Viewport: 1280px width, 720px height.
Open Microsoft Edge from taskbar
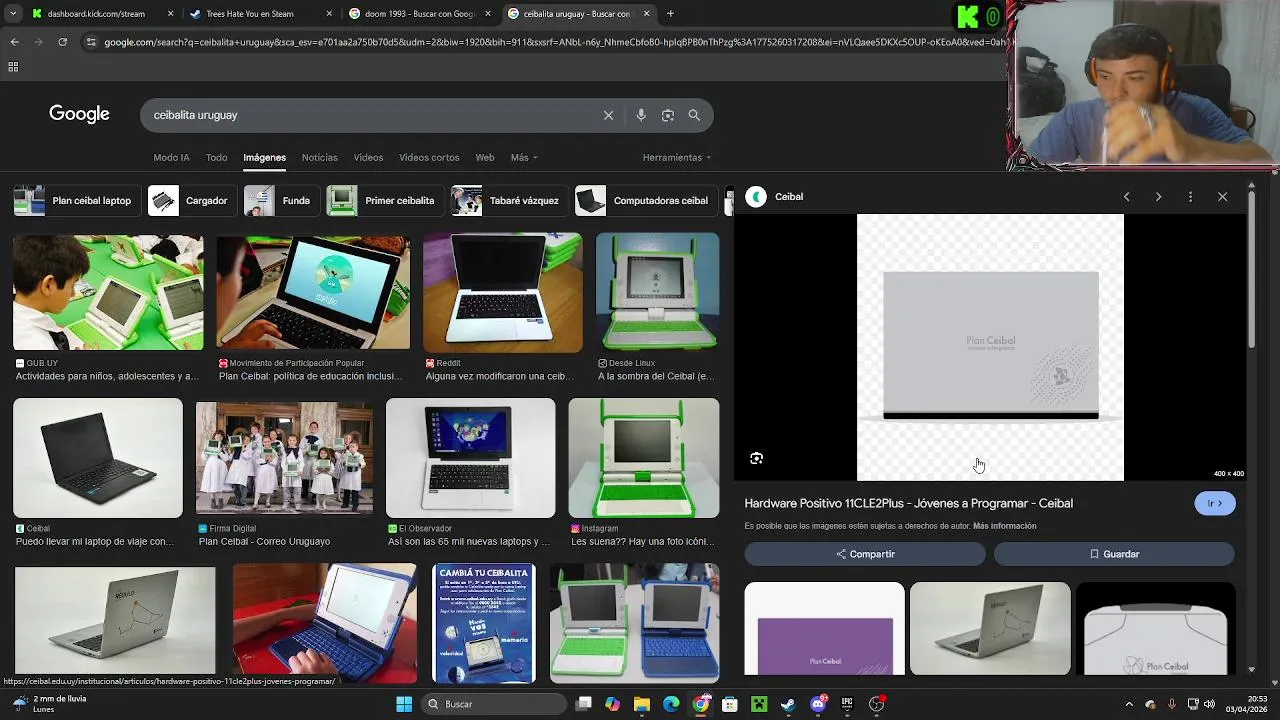(x=671, y=704)
